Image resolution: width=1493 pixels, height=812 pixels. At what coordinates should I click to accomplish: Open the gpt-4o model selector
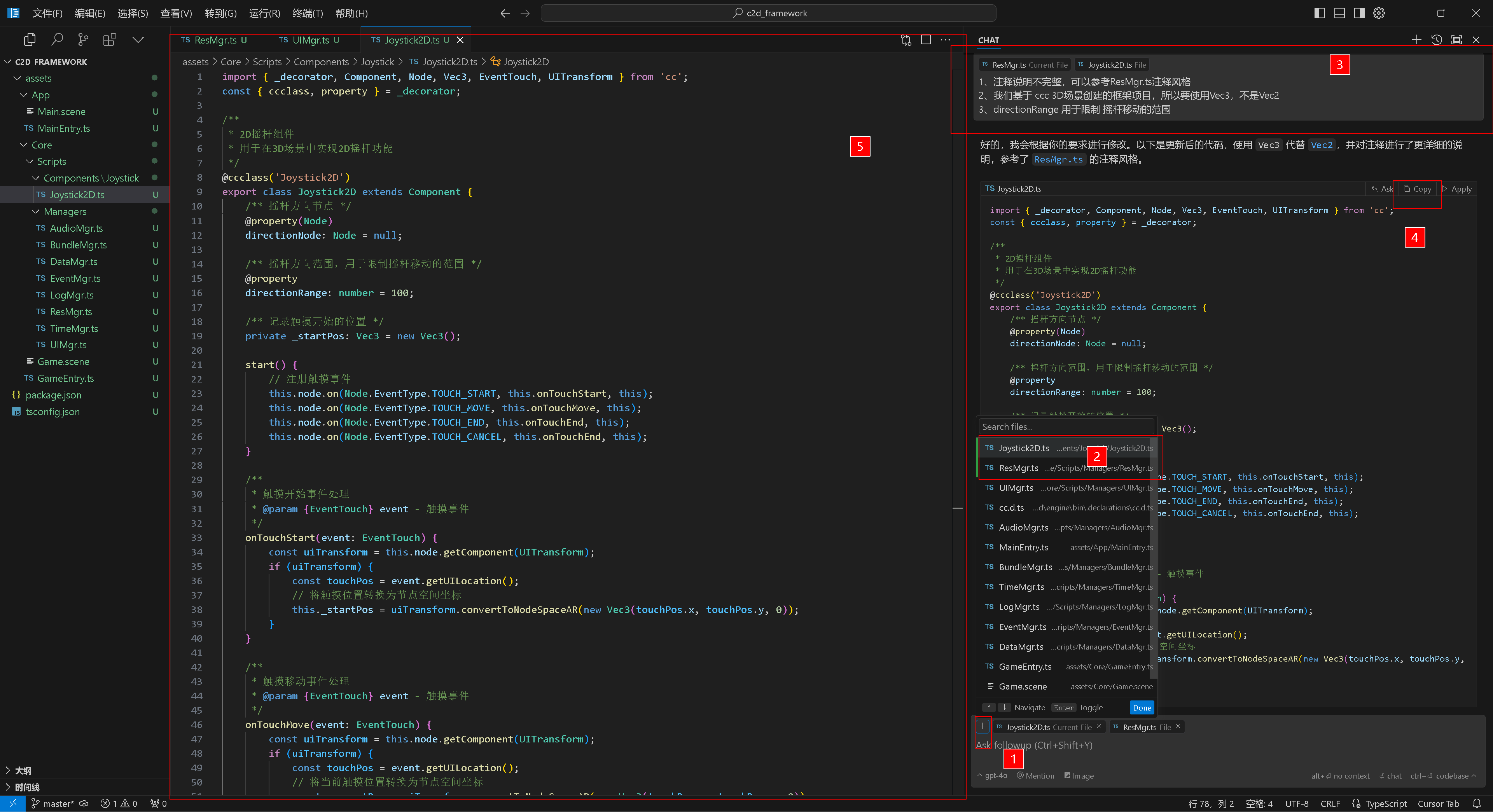click(992, 775)
